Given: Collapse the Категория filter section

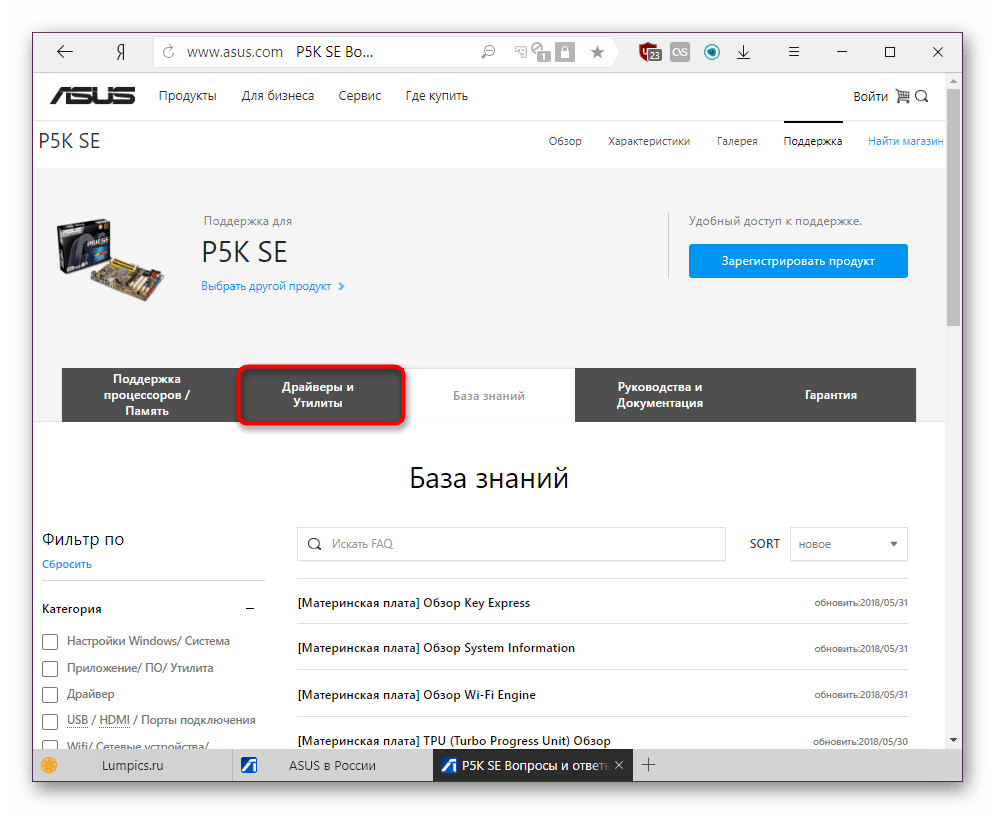Looking at the screenshot, I should (250, 609).
